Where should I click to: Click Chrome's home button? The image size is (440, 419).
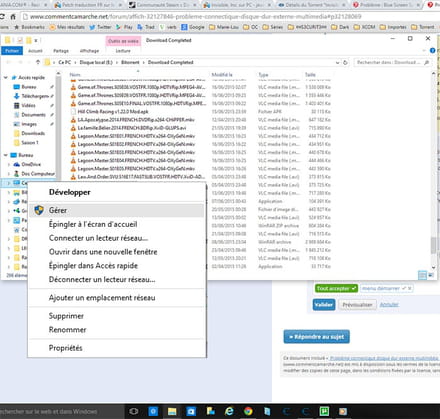click(13, 16)
